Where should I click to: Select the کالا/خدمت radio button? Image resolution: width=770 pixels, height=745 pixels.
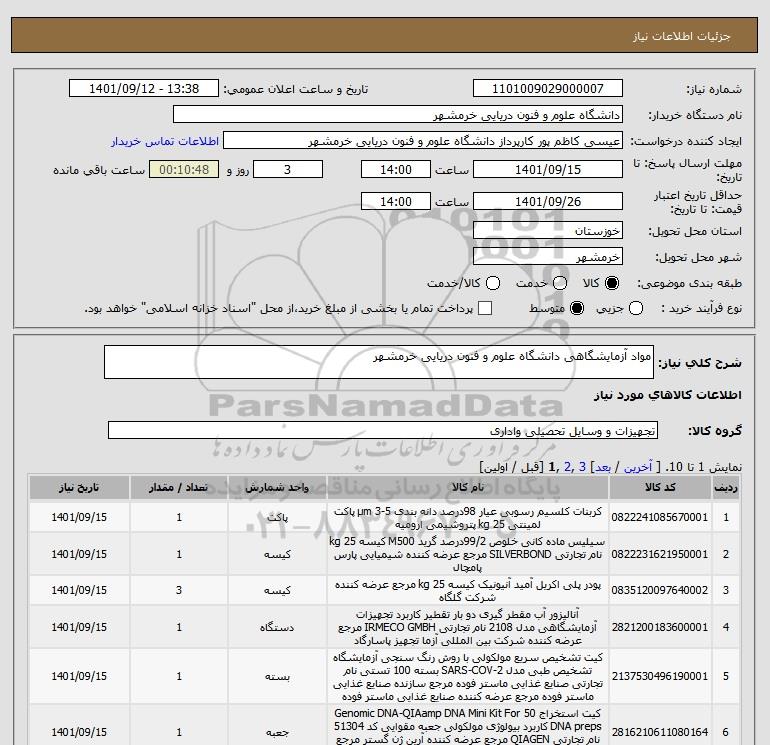click(x=493, y=283)
